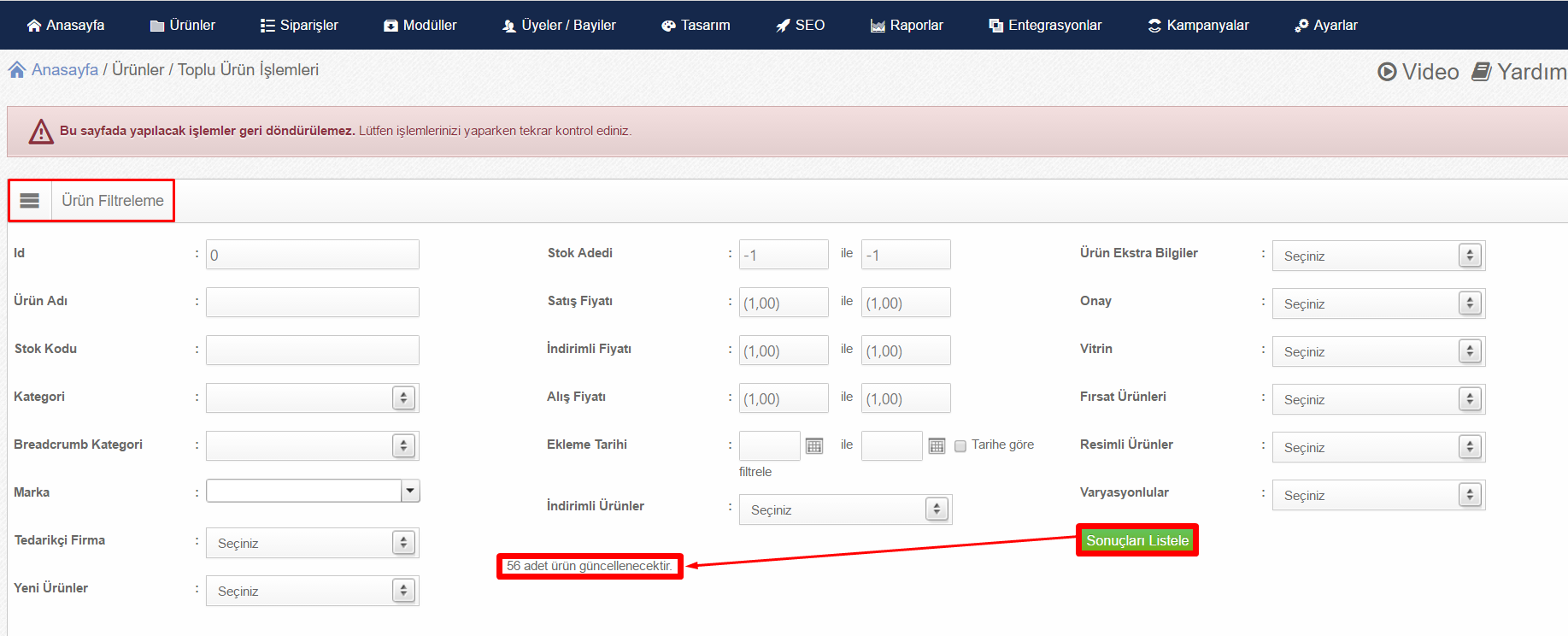The height and width of the screenshot is (636, 1568).
Task: Open the Ürün Ekstra Bilgiler dropdown
Action: click(1379, 256)
